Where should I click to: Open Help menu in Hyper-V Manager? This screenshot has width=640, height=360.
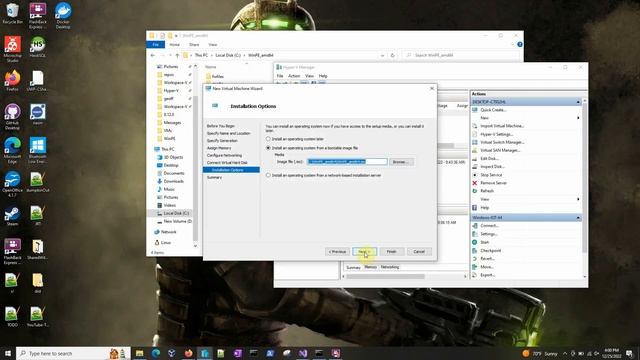point(323,76)
